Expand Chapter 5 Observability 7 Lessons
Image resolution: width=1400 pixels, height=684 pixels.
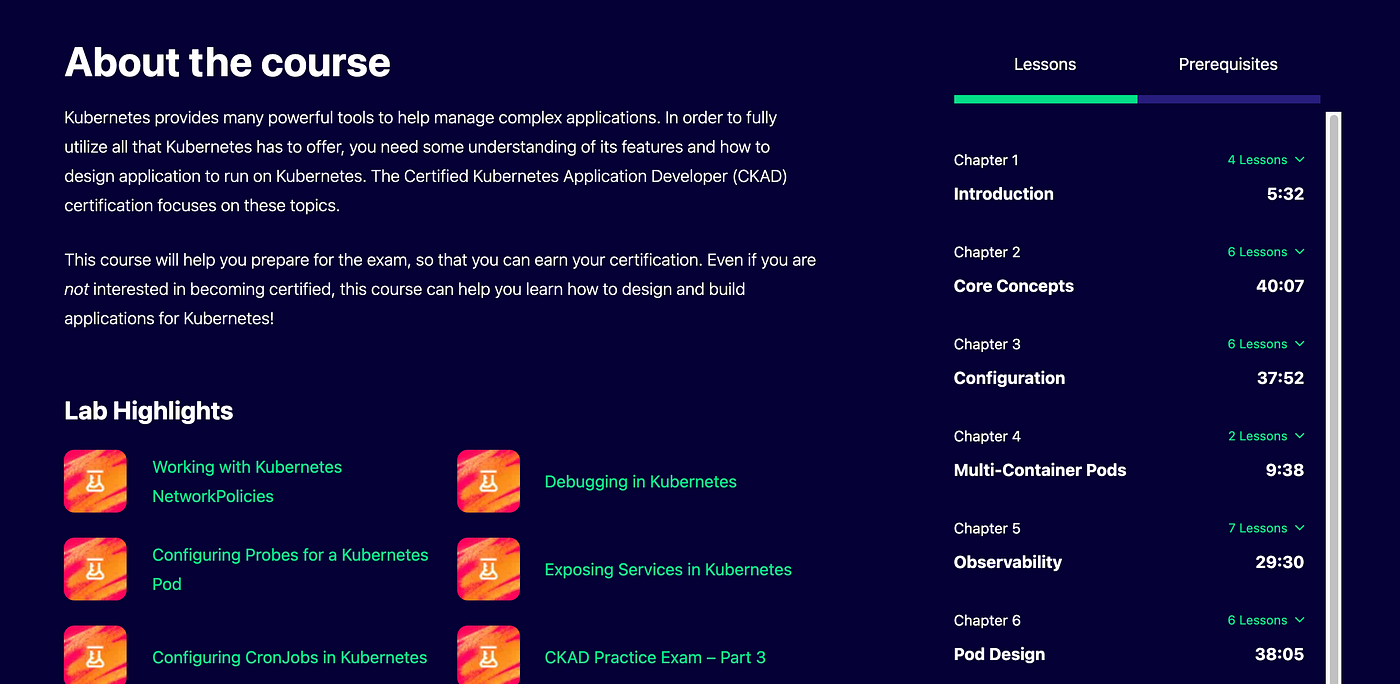tap(1266, 528)
